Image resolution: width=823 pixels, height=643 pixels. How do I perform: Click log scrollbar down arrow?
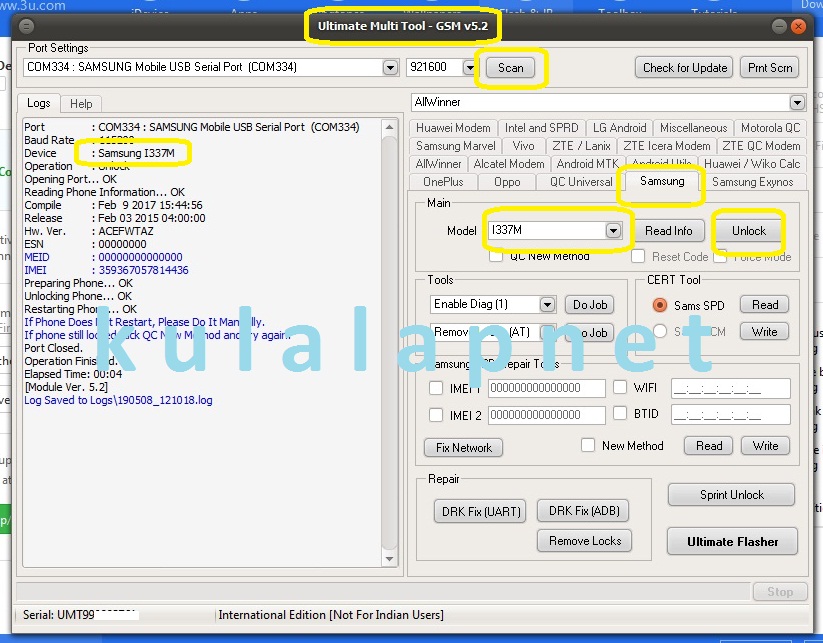(389, 559)
